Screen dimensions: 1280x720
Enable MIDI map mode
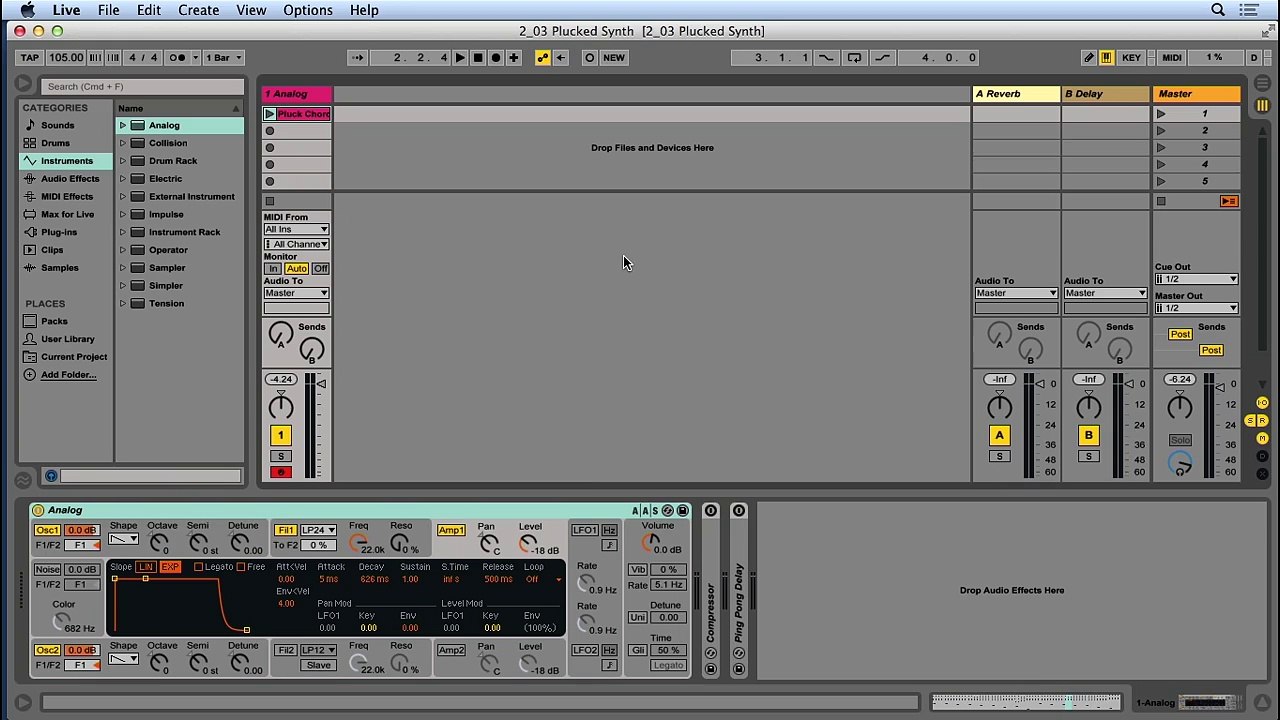pyautogui.click(x=1171, y=57)
